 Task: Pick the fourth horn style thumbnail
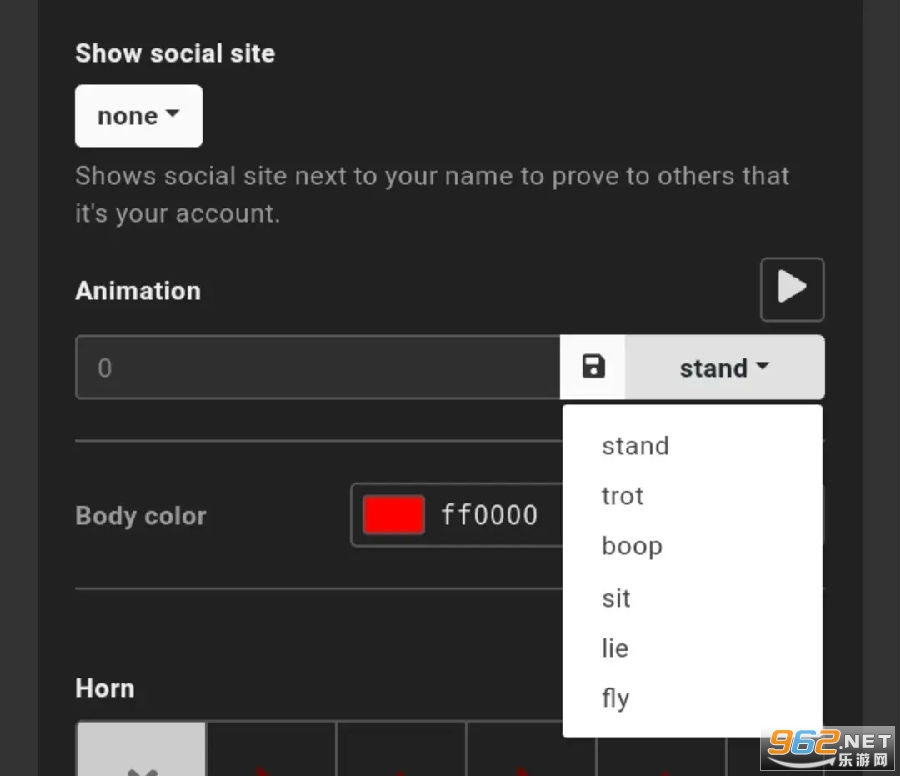tap(532, 749)
